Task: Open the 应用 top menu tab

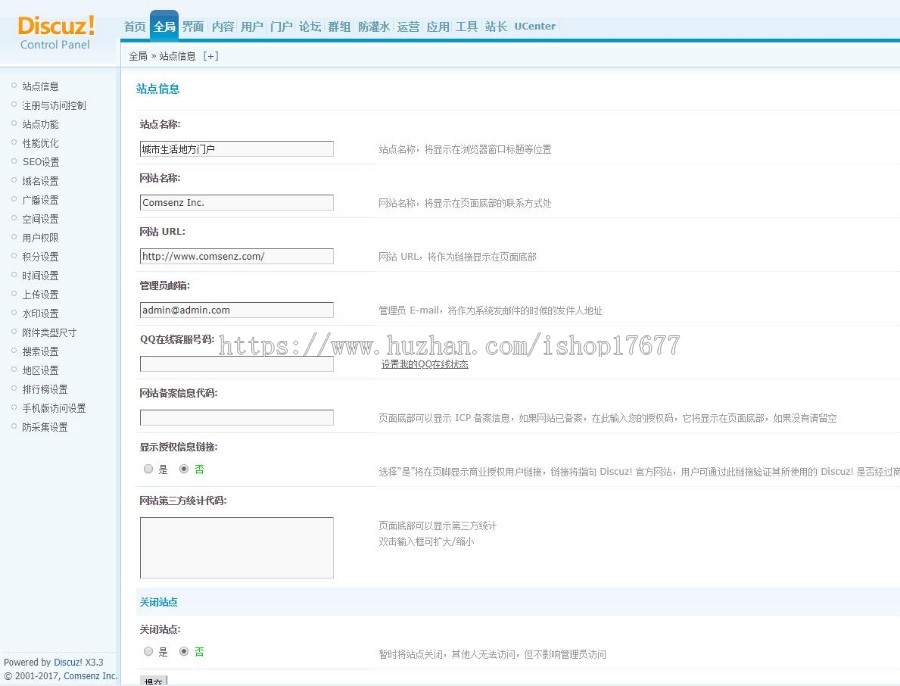Action: [438, 26]
